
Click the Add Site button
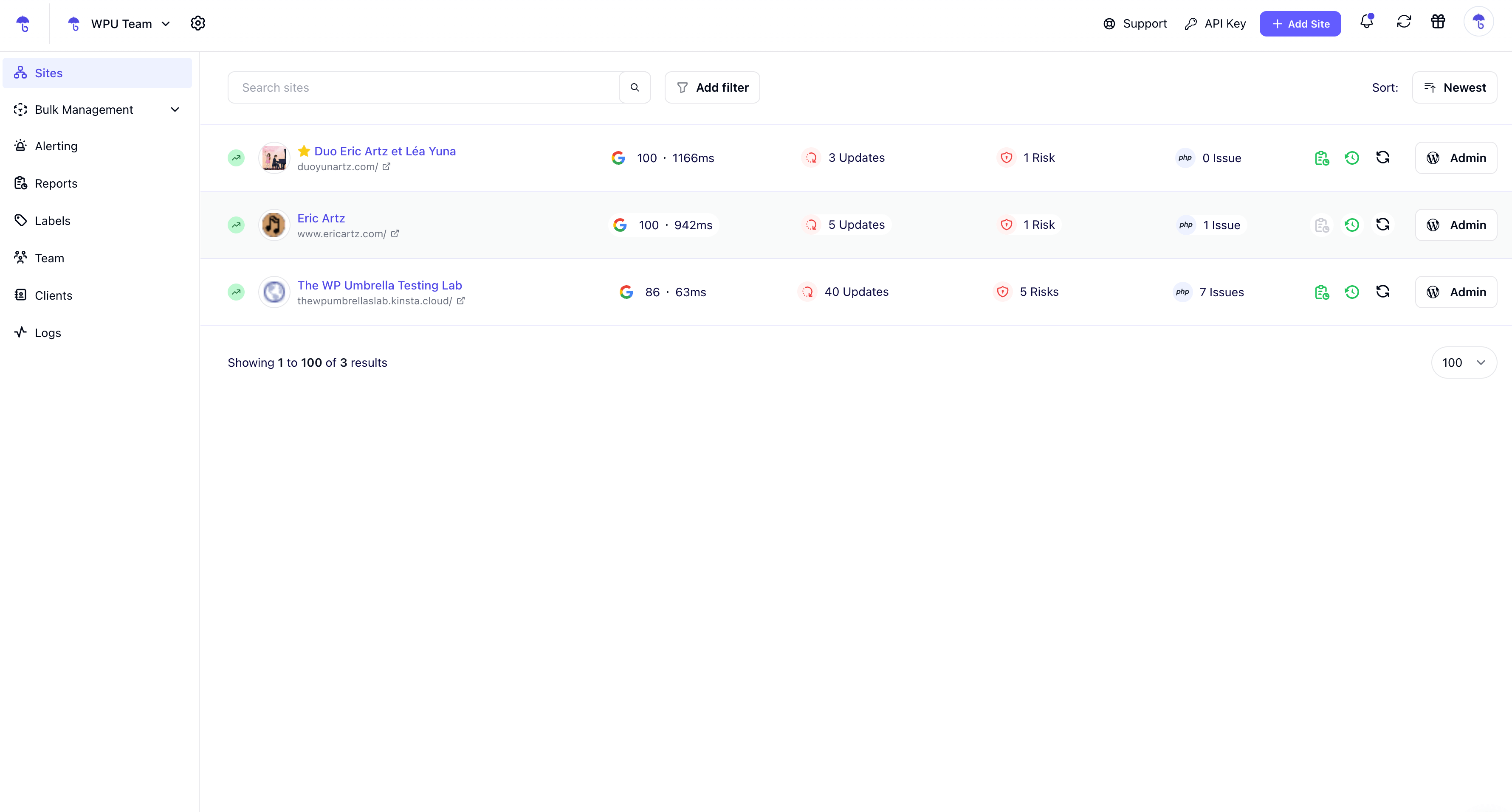(1300, 23)
